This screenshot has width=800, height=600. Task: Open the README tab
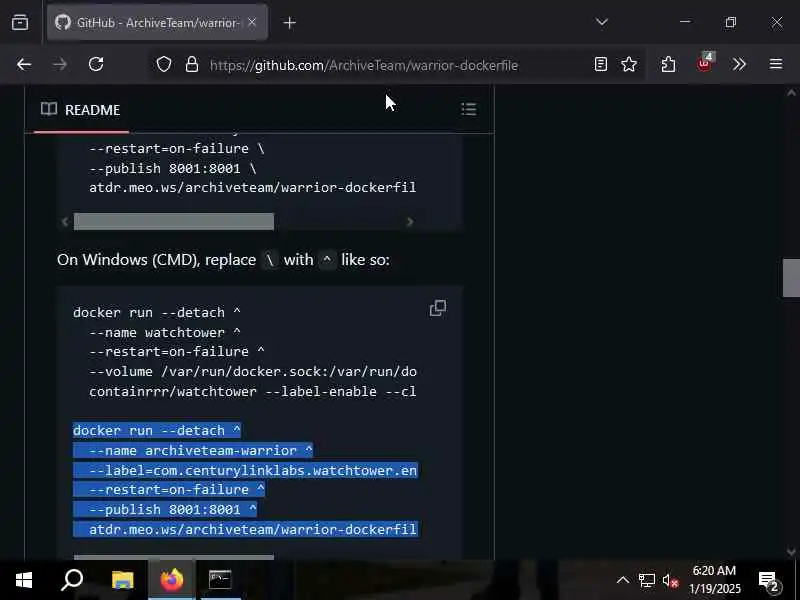coord(81,110)
